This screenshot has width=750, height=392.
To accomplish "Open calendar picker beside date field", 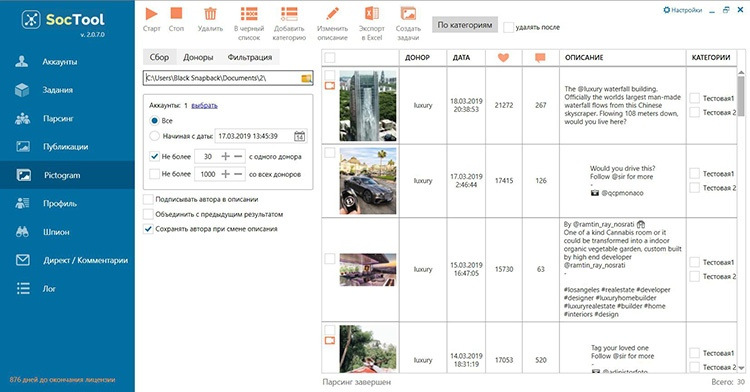I will pyautogui.click(x=299, y=136).
